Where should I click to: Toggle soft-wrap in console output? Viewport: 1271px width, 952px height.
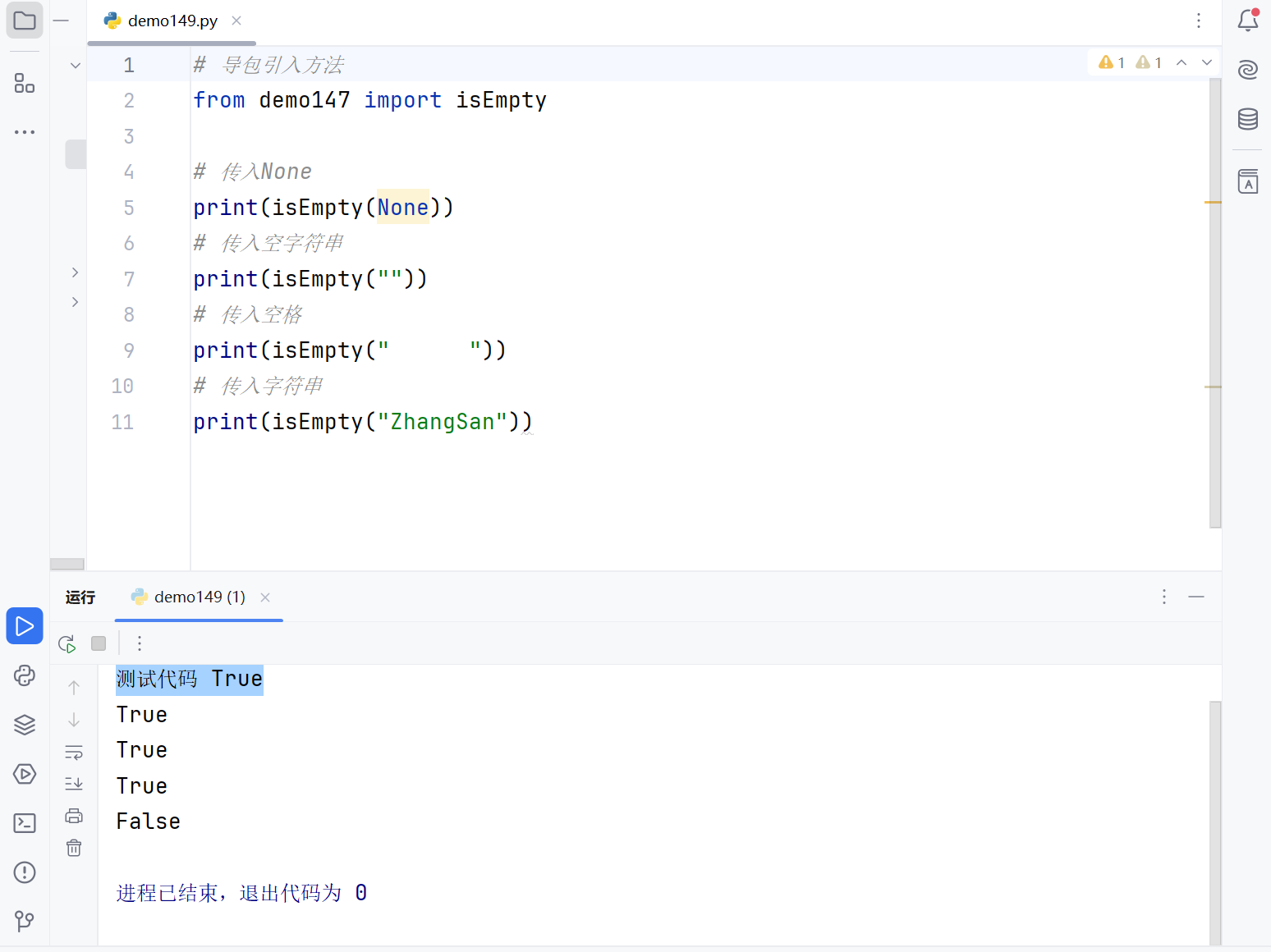click(x=74, y=752)
